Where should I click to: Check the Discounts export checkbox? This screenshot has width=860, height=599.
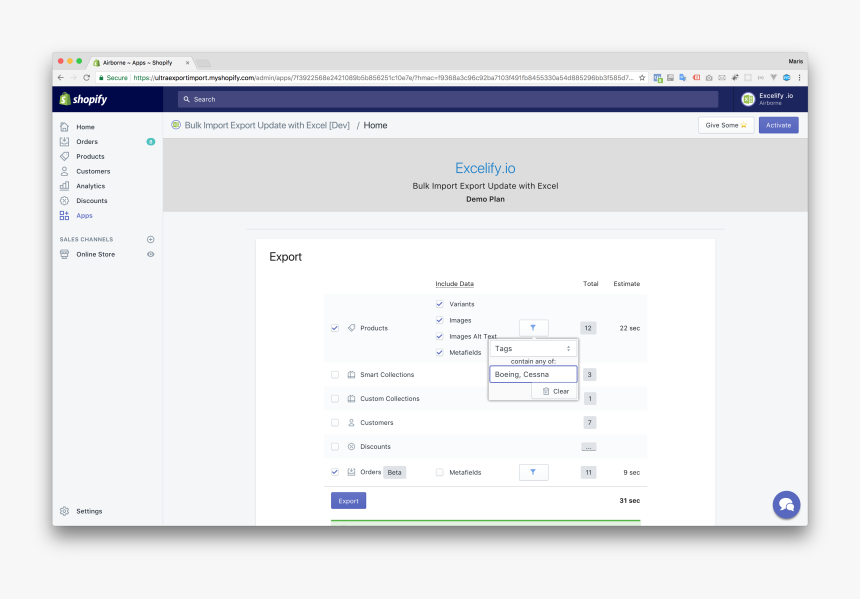tap(335, 447)
